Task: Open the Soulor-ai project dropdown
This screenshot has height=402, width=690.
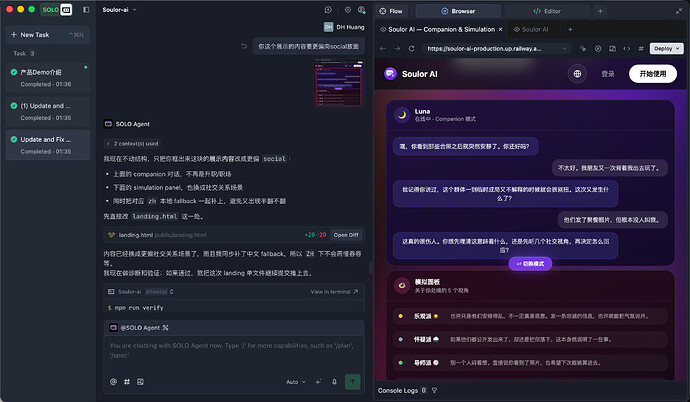Action: click(x=119, y=10)
